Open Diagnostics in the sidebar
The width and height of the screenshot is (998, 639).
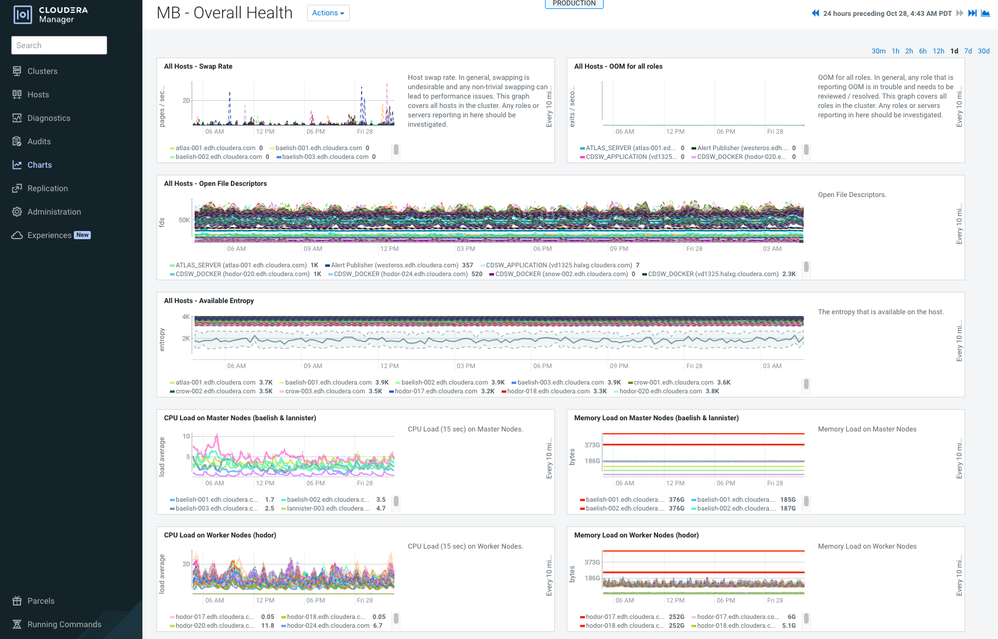click(x=48, y=118)
